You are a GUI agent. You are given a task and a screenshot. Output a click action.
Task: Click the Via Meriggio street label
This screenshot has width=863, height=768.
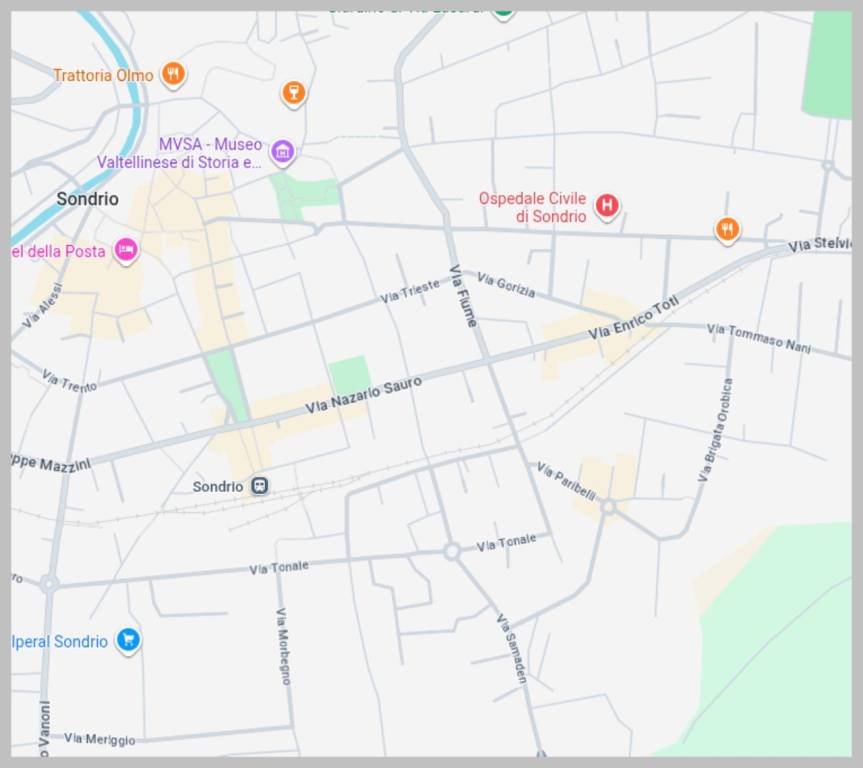(100, 739)
